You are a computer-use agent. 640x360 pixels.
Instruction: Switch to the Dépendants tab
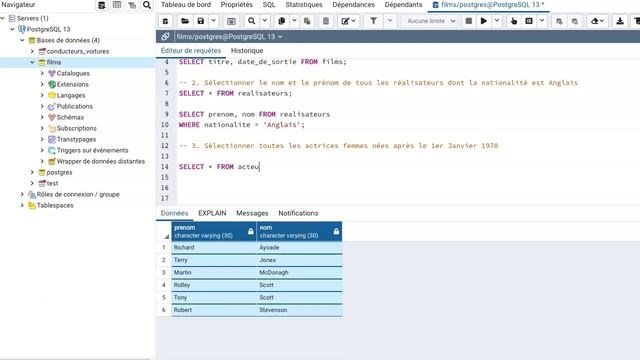coord(403,5)
